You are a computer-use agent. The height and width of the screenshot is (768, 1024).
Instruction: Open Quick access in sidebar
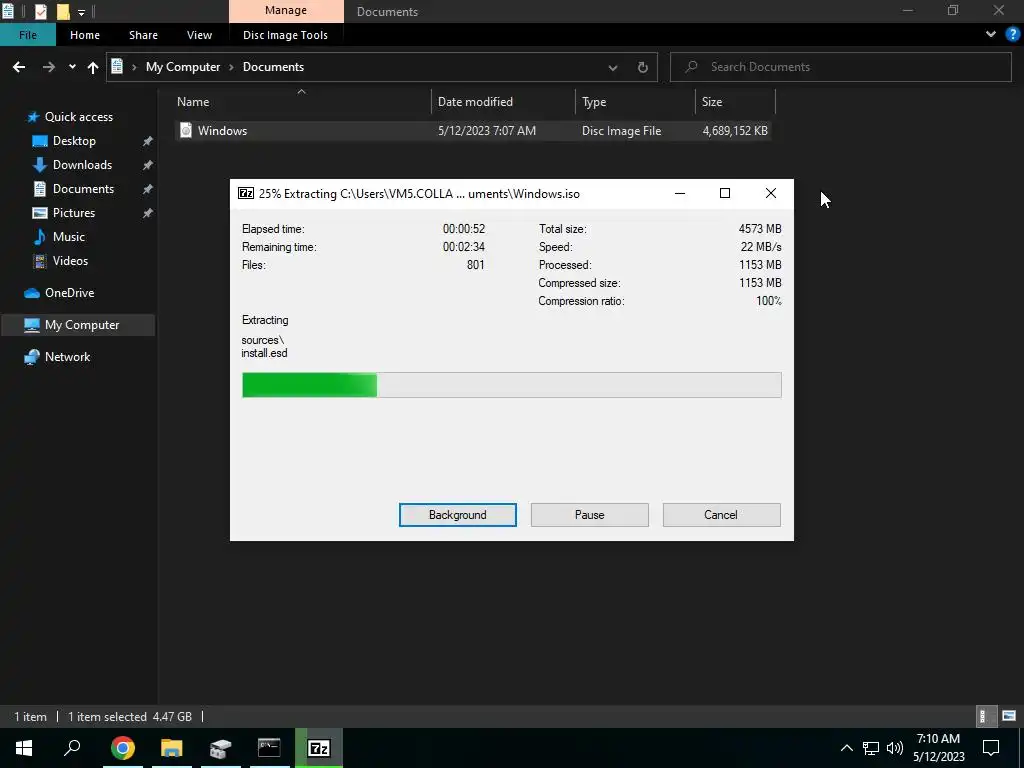point(78,117)
